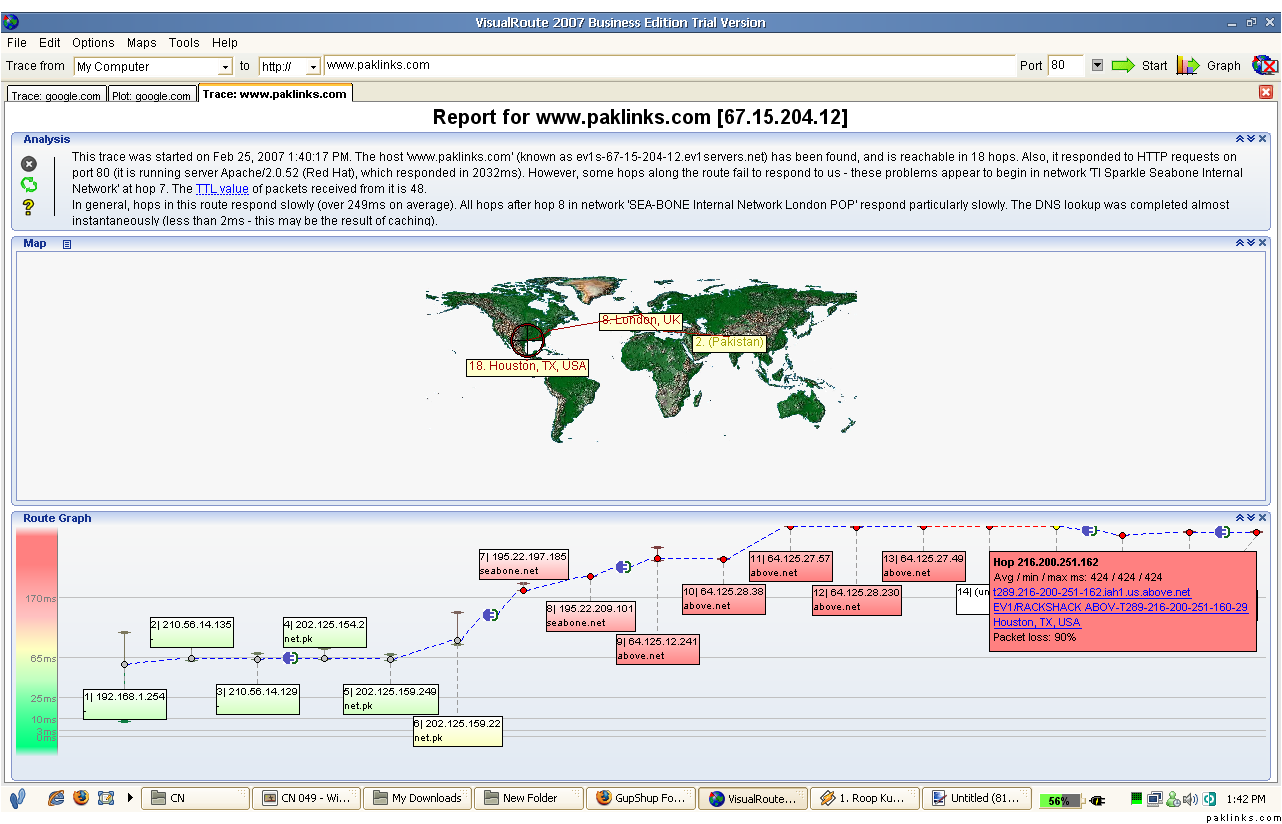This screenshot has width=1282, height=824.
Task: Collapse the Route Graph panel
Action: click(x=1239, y=518)
